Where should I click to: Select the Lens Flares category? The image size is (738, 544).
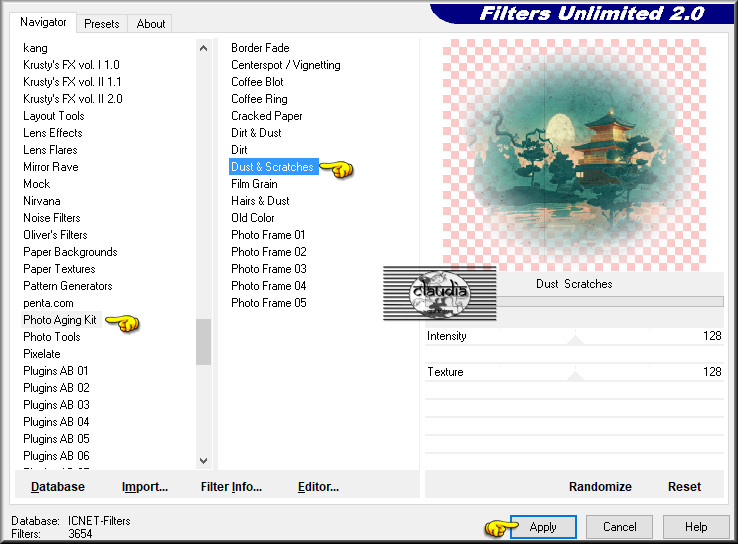point(50,150)
